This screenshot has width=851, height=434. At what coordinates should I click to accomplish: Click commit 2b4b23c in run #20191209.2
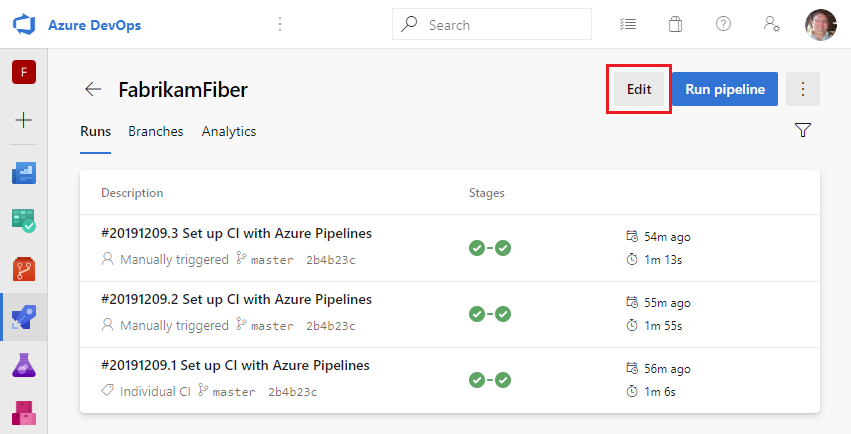coord(331,326)
